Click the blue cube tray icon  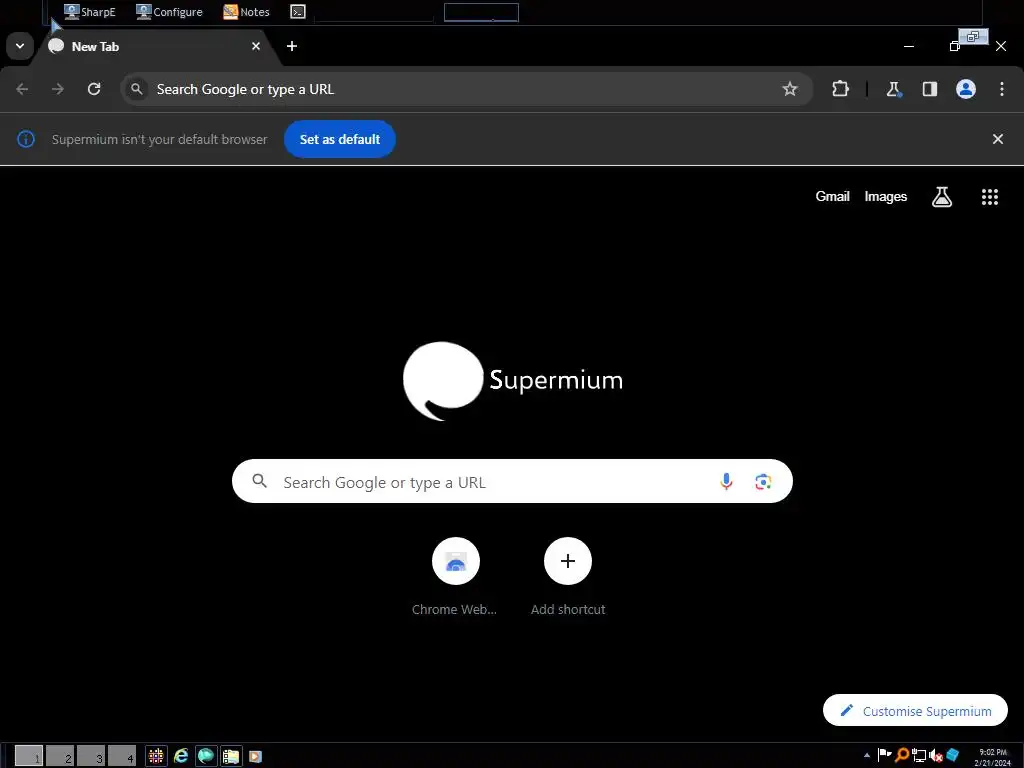[x=952, y=755]
